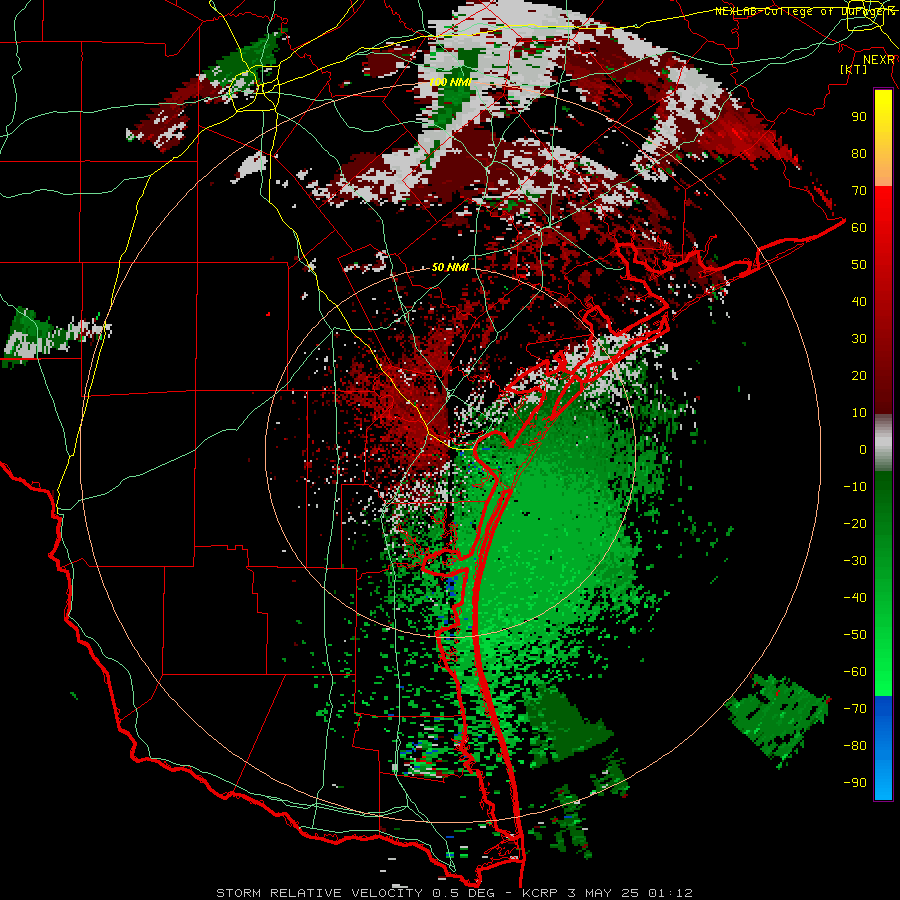This screenshot has width=900, height=900.
Task: Select the positive 50 knot scale label
Action: pos(859,265)
